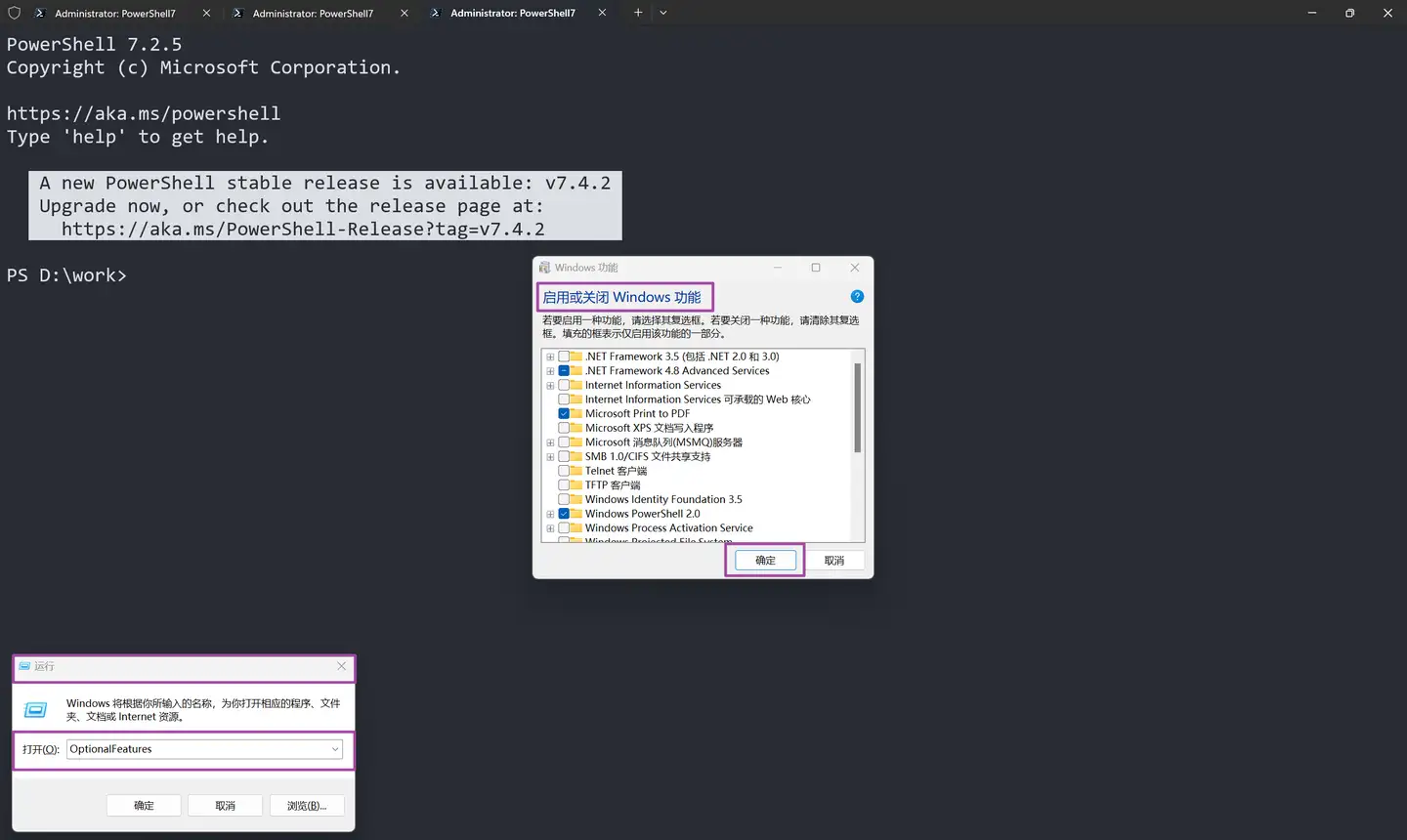Viewport: 1407px width, 840px height.
Task: Expand the Windows PowerShell 2.0 node
Action: point(550,514)
